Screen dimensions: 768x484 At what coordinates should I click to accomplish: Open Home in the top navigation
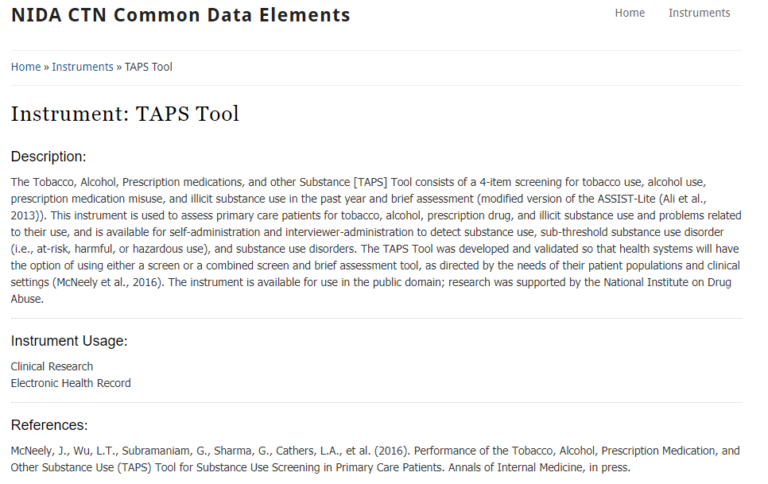click(629, 13)
